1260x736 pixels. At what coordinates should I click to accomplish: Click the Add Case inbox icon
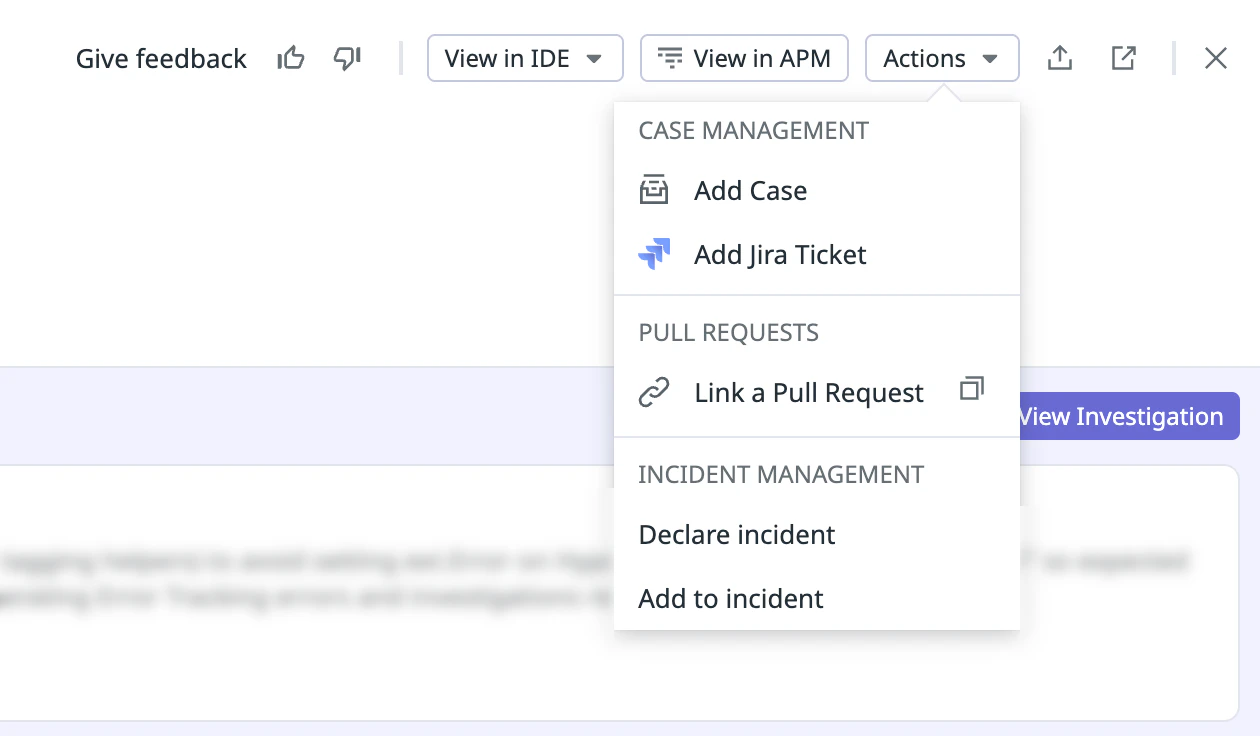point(654,190)
